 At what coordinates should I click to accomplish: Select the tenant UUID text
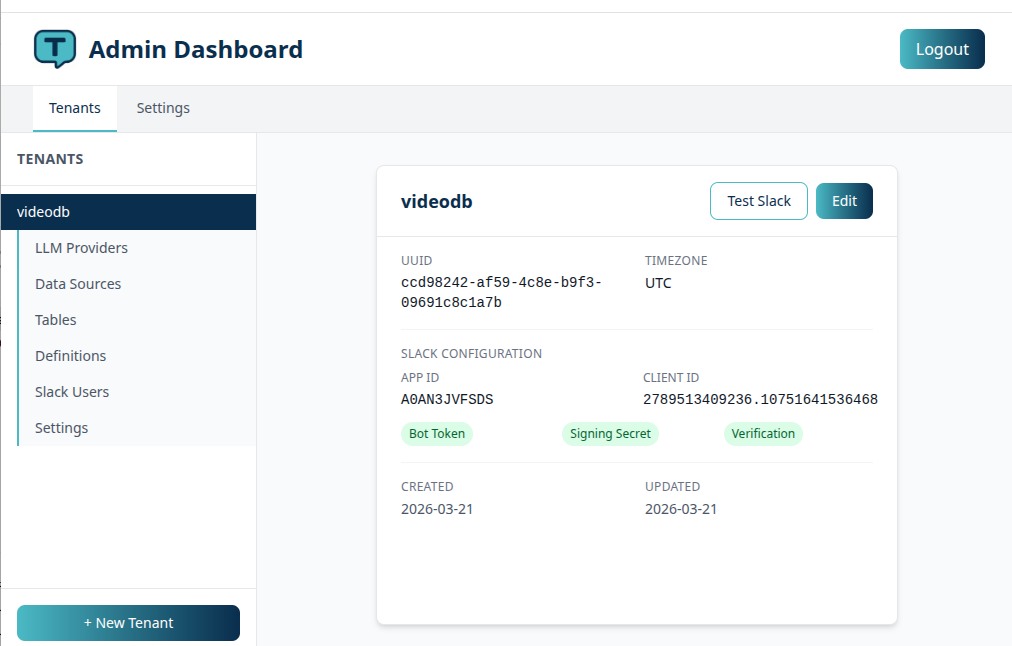click(500, 293)
